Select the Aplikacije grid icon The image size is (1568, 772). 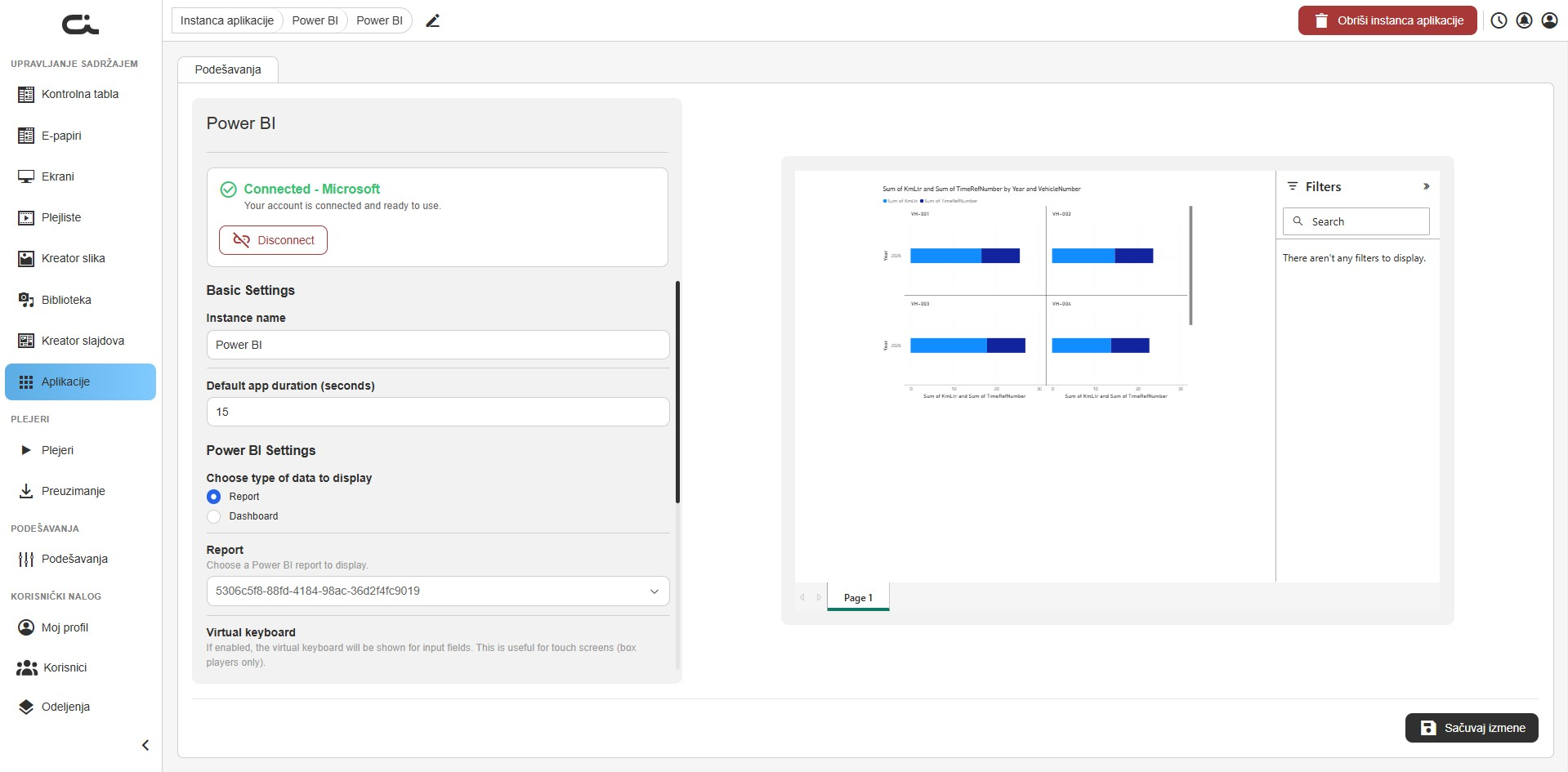pos(26,382)
